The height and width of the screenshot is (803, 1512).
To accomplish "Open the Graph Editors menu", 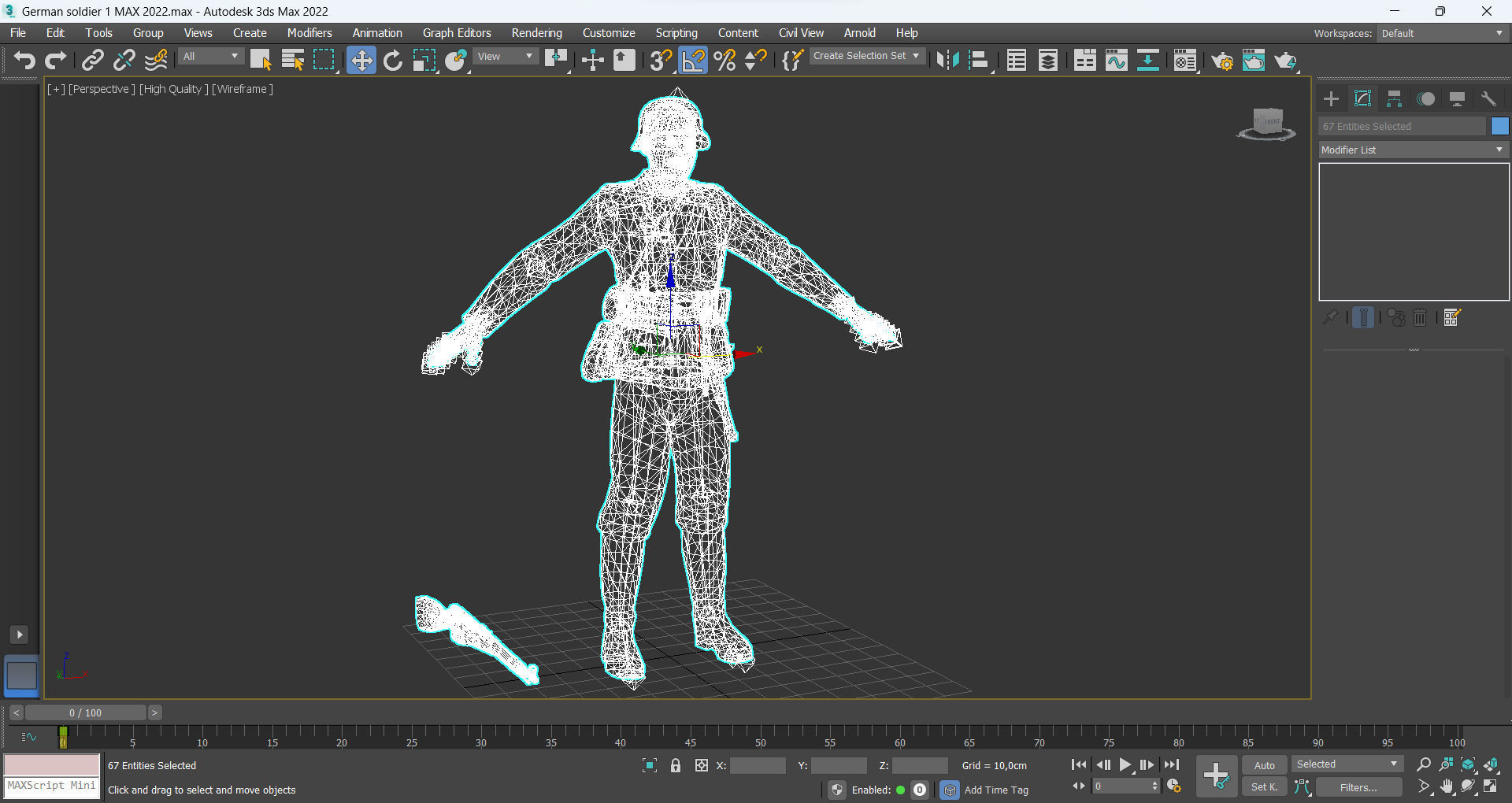I will (457, 33).
